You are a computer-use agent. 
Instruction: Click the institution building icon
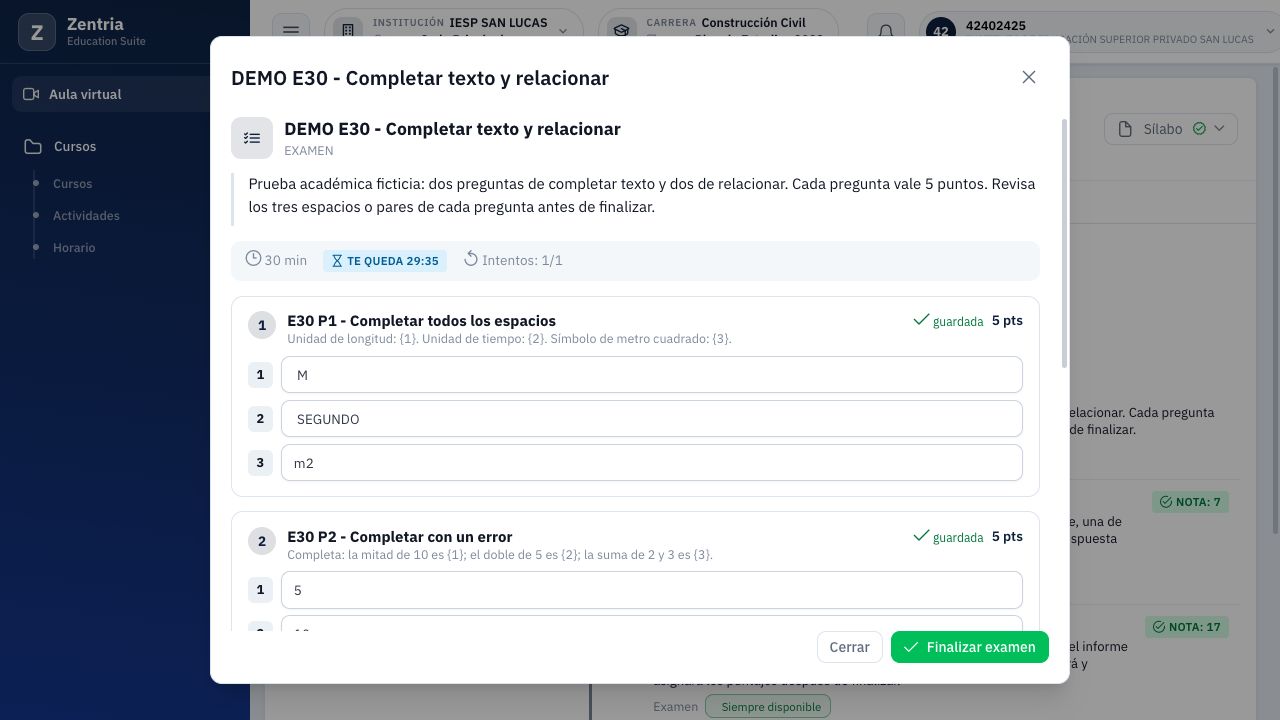click(x=348, y=30)
